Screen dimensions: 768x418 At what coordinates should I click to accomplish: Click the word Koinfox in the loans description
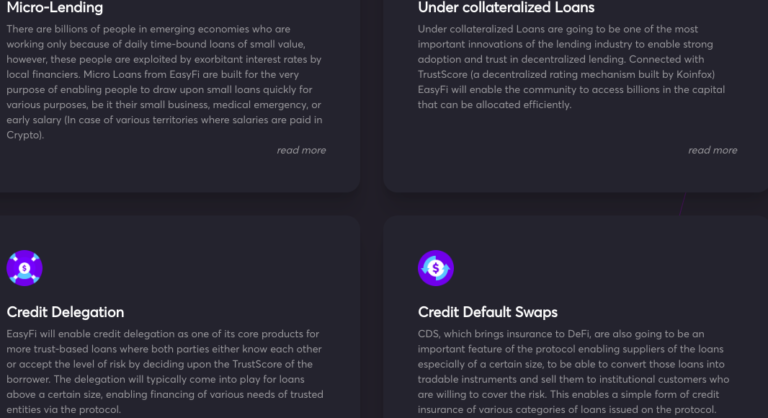pyautogui.click(x=694, y=74)
